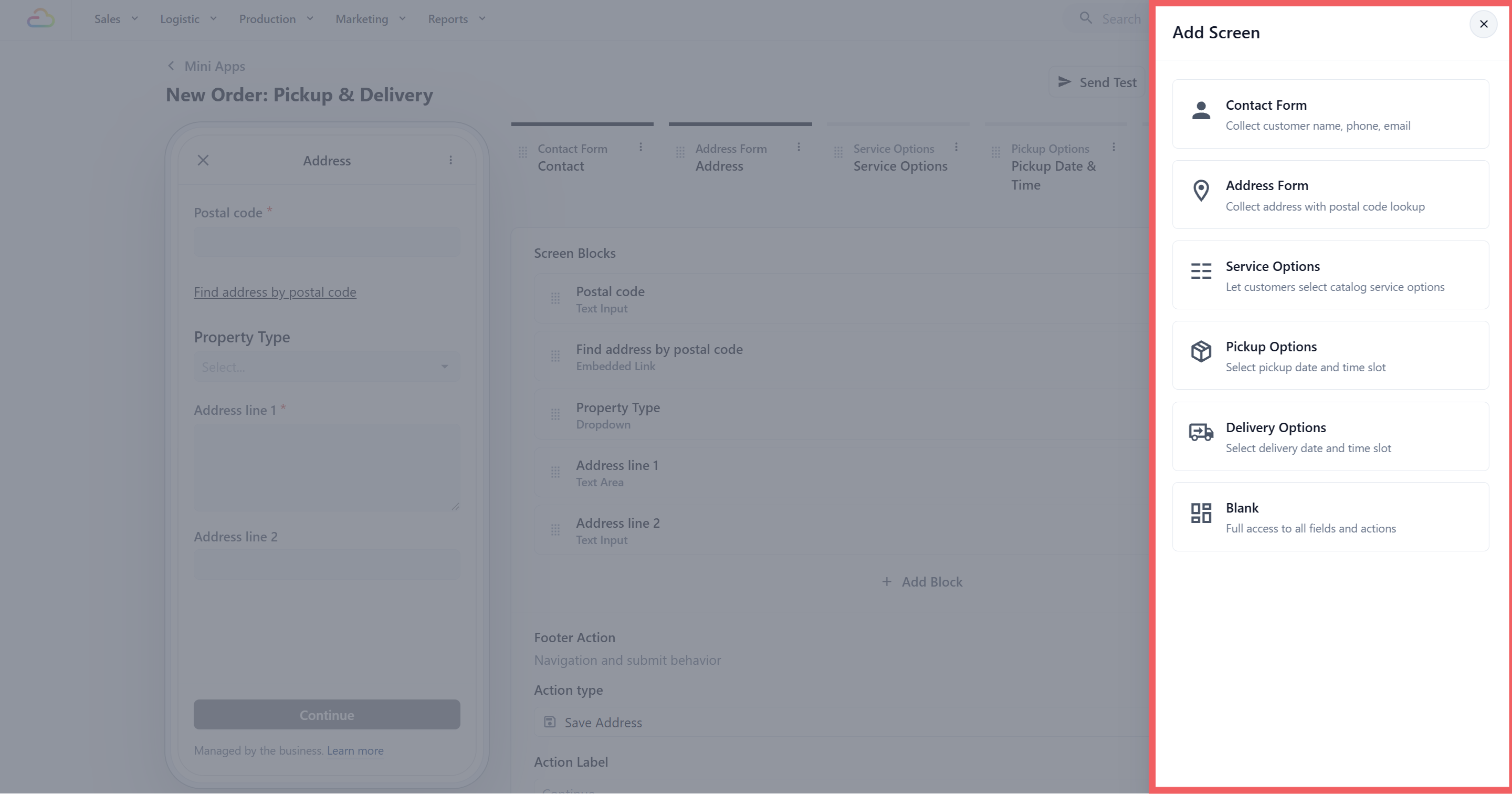Choose the Delivery Options screen title

pos(1275,427)
